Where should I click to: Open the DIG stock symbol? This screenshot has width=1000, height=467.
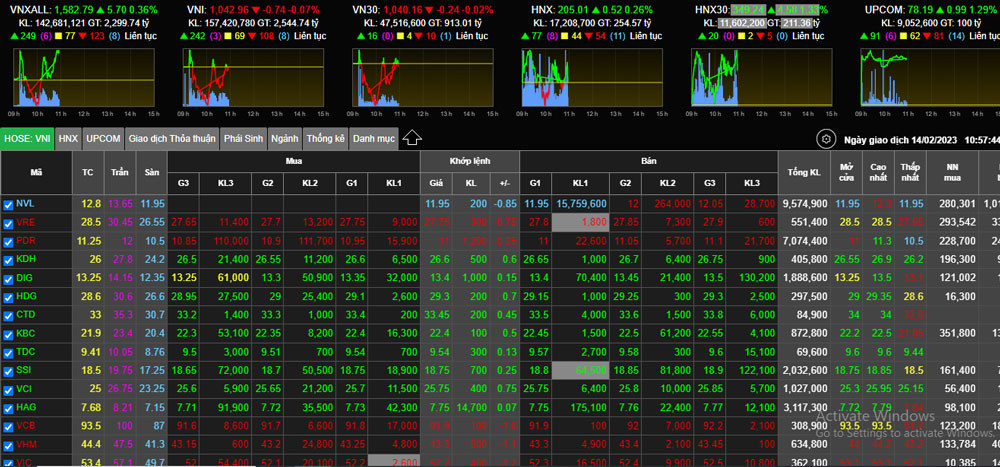point(25,277)
